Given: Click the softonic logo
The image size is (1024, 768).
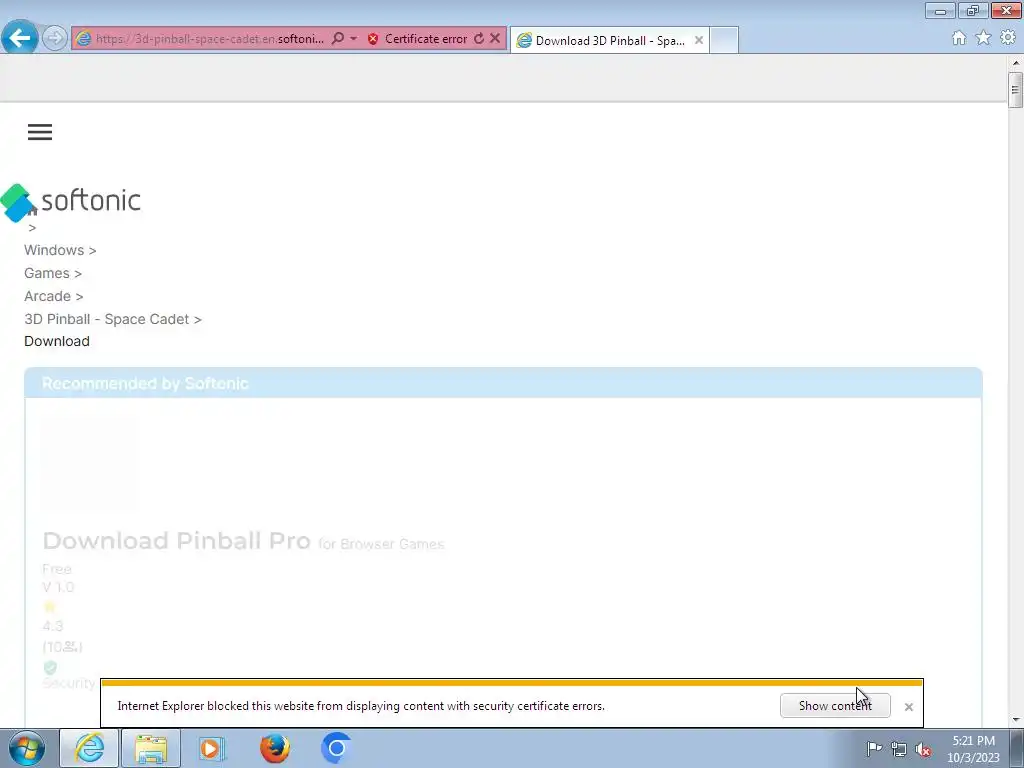Looking at the screenshot, I should (x=71, y=201).
